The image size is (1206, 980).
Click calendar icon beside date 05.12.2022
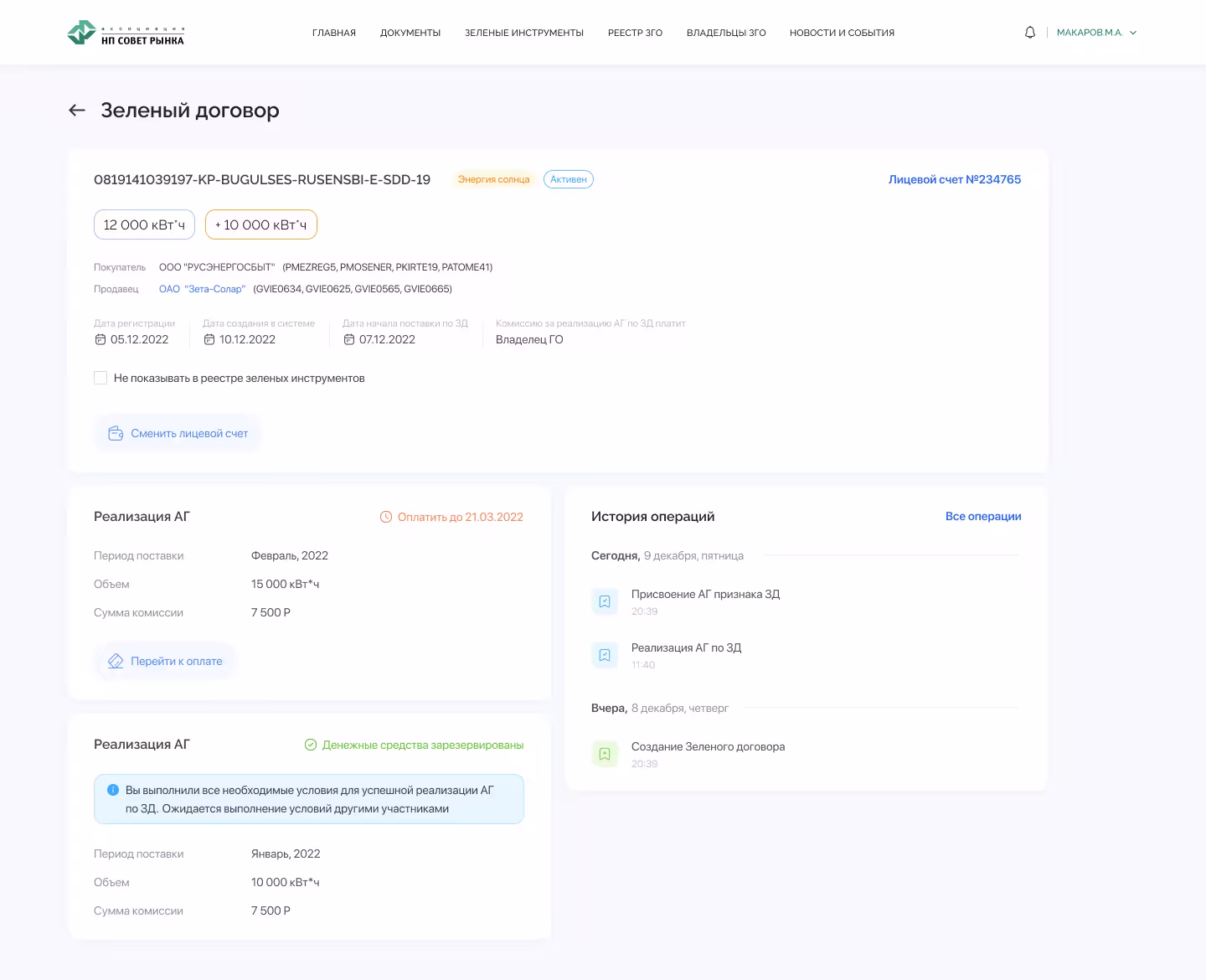pos(100,339)
